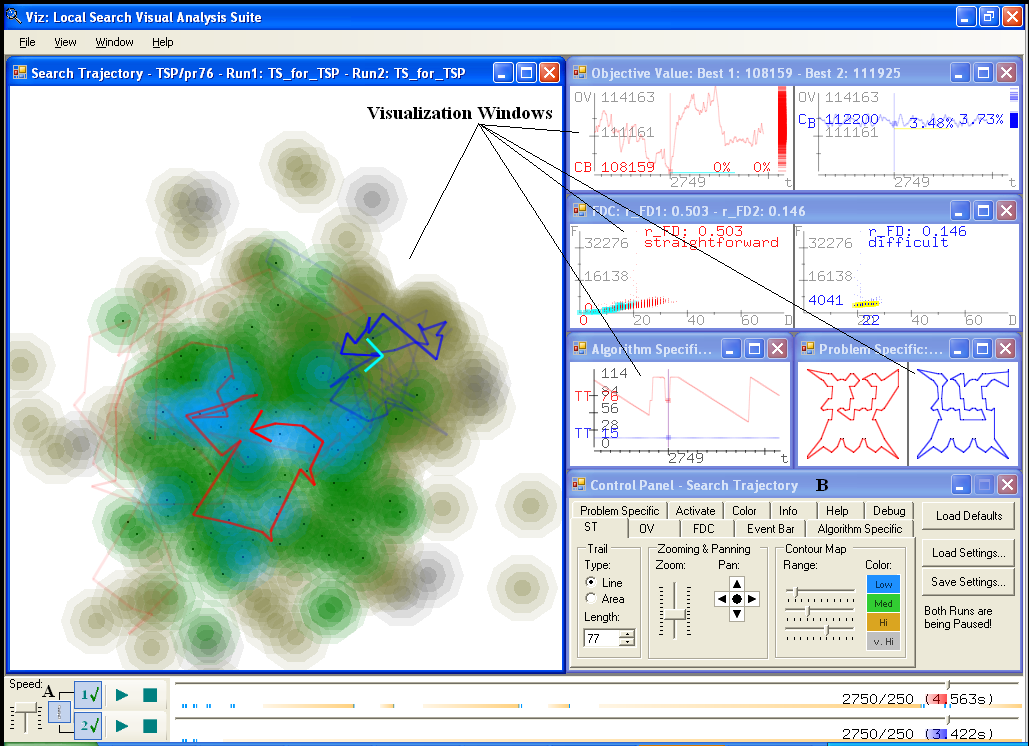Screen dimensions: 1029x746
Task: Pan the trajectory view right
Action: [752, 599]
